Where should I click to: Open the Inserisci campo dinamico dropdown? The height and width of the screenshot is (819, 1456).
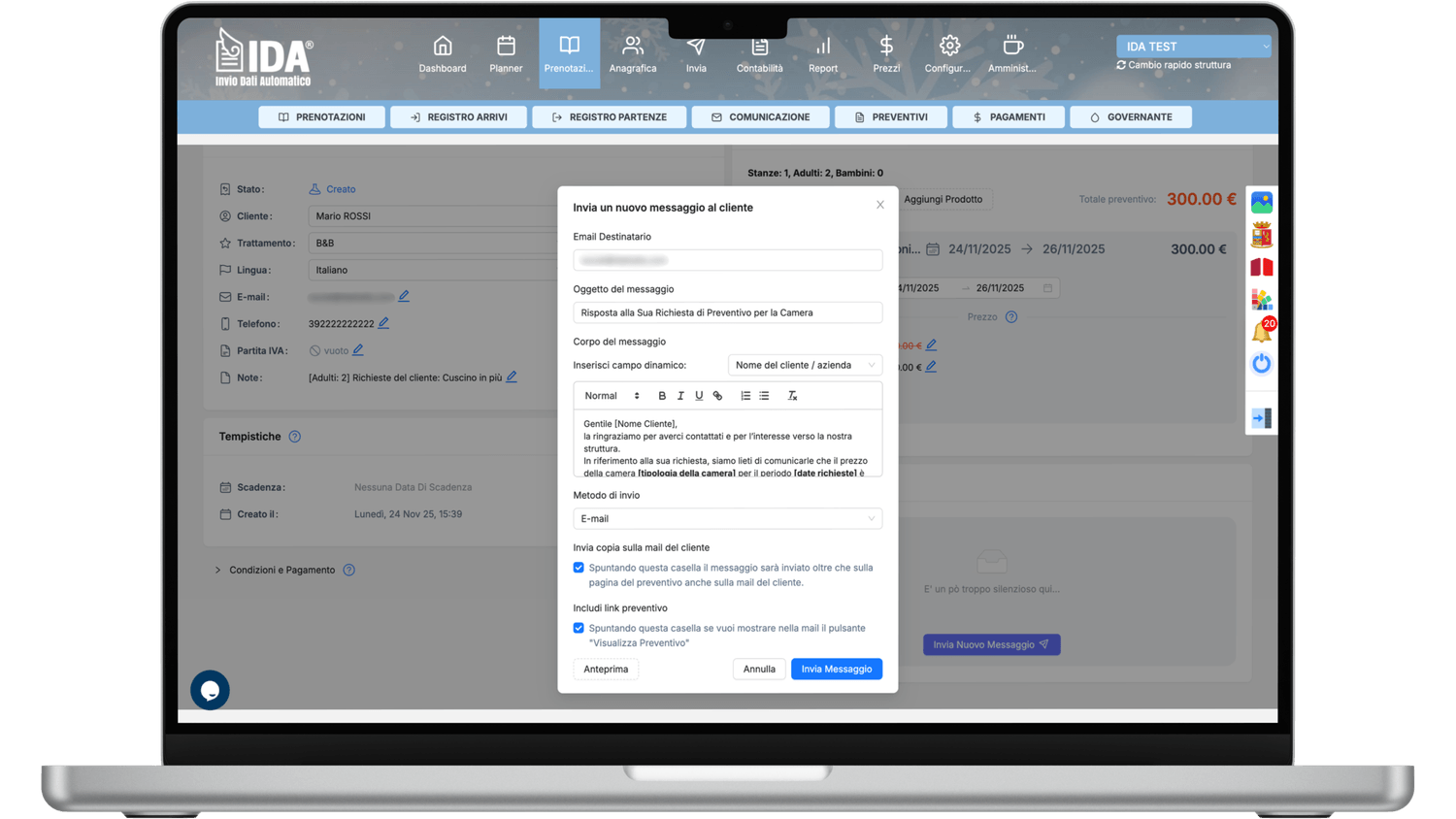click(805, 365)
